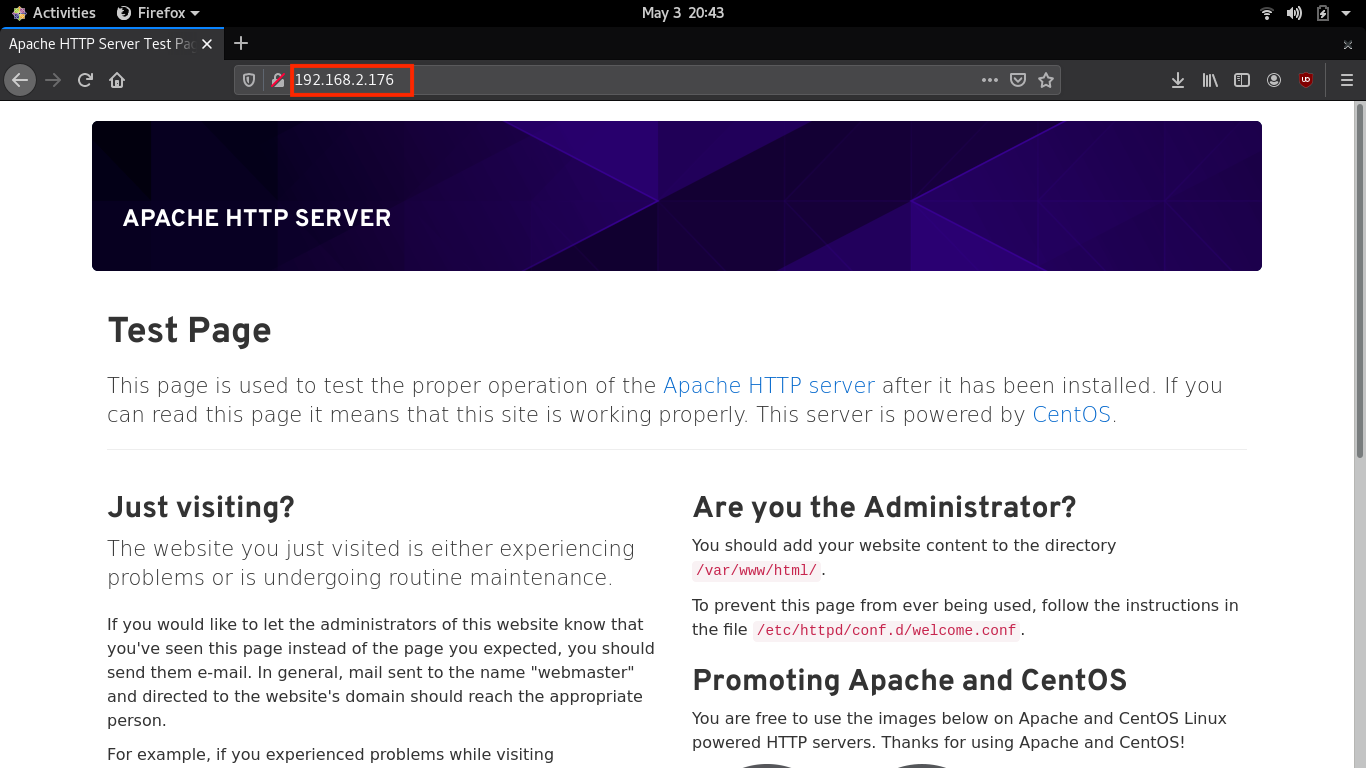The height and width of the screenshot is (768, 1366).
Task: Open uBlock Origin extension icon
Action: [1306, 80]
